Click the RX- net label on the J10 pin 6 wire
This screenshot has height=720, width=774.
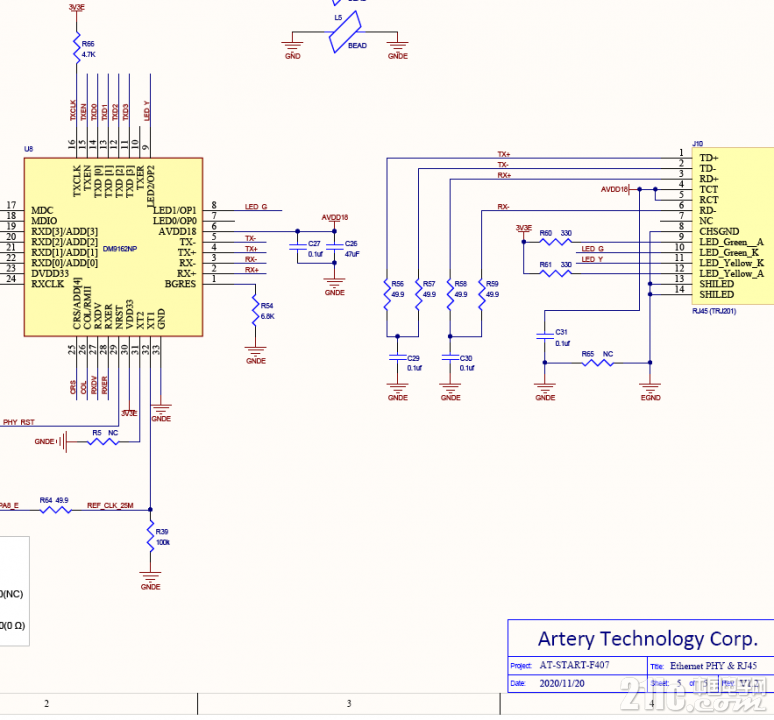[503, 206]
